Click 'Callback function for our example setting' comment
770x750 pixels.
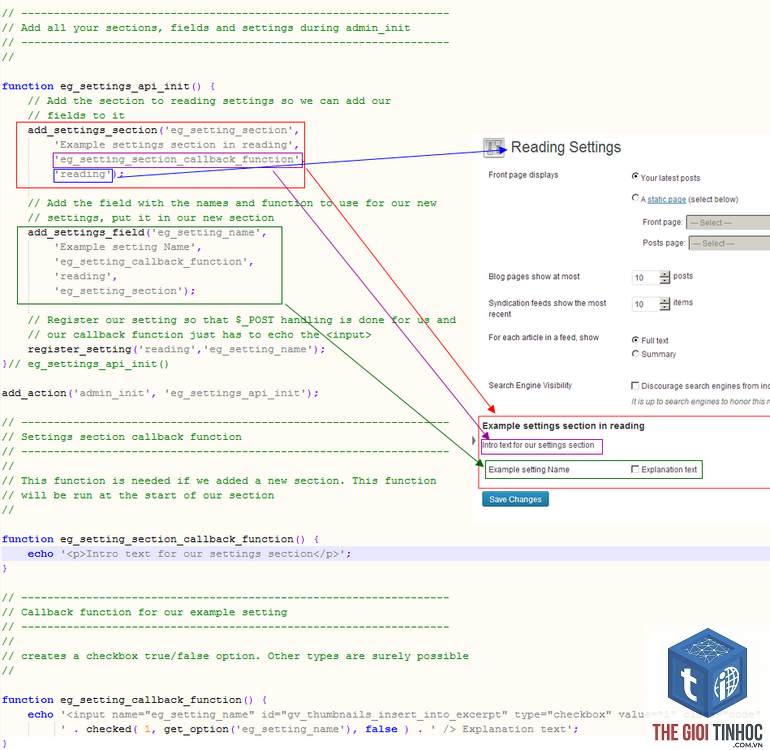pyautogui.click(x=154, y=612)
